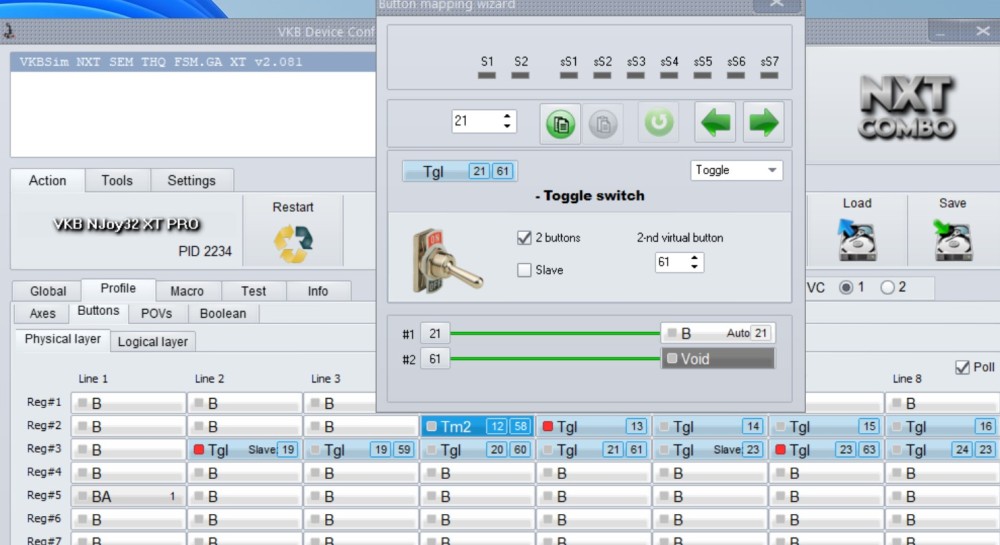Increase the 2-nd virtual button value
Viewport: 1000px width, 545px height.
[x=695, y=258]
